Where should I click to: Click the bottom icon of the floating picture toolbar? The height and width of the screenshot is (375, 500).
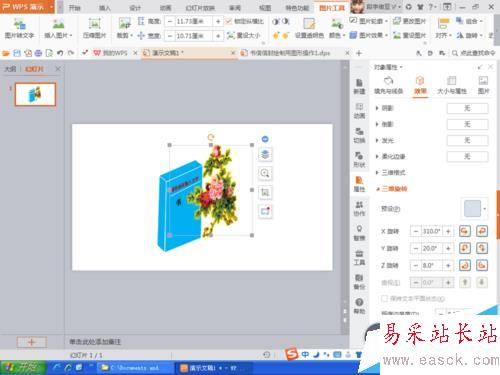(x=265, y=211)
